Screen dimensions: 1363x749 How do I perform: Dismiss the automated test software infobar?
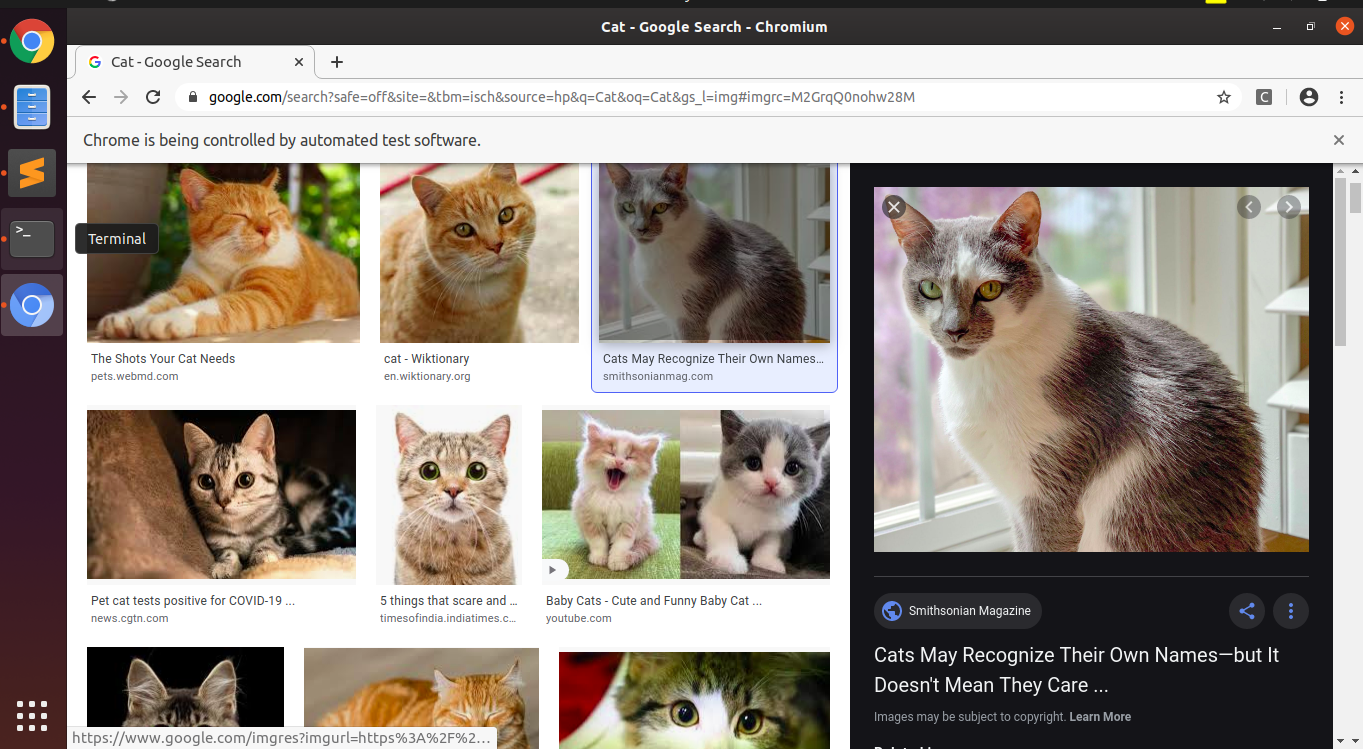pyautogui.click(x=1339, y=140)
